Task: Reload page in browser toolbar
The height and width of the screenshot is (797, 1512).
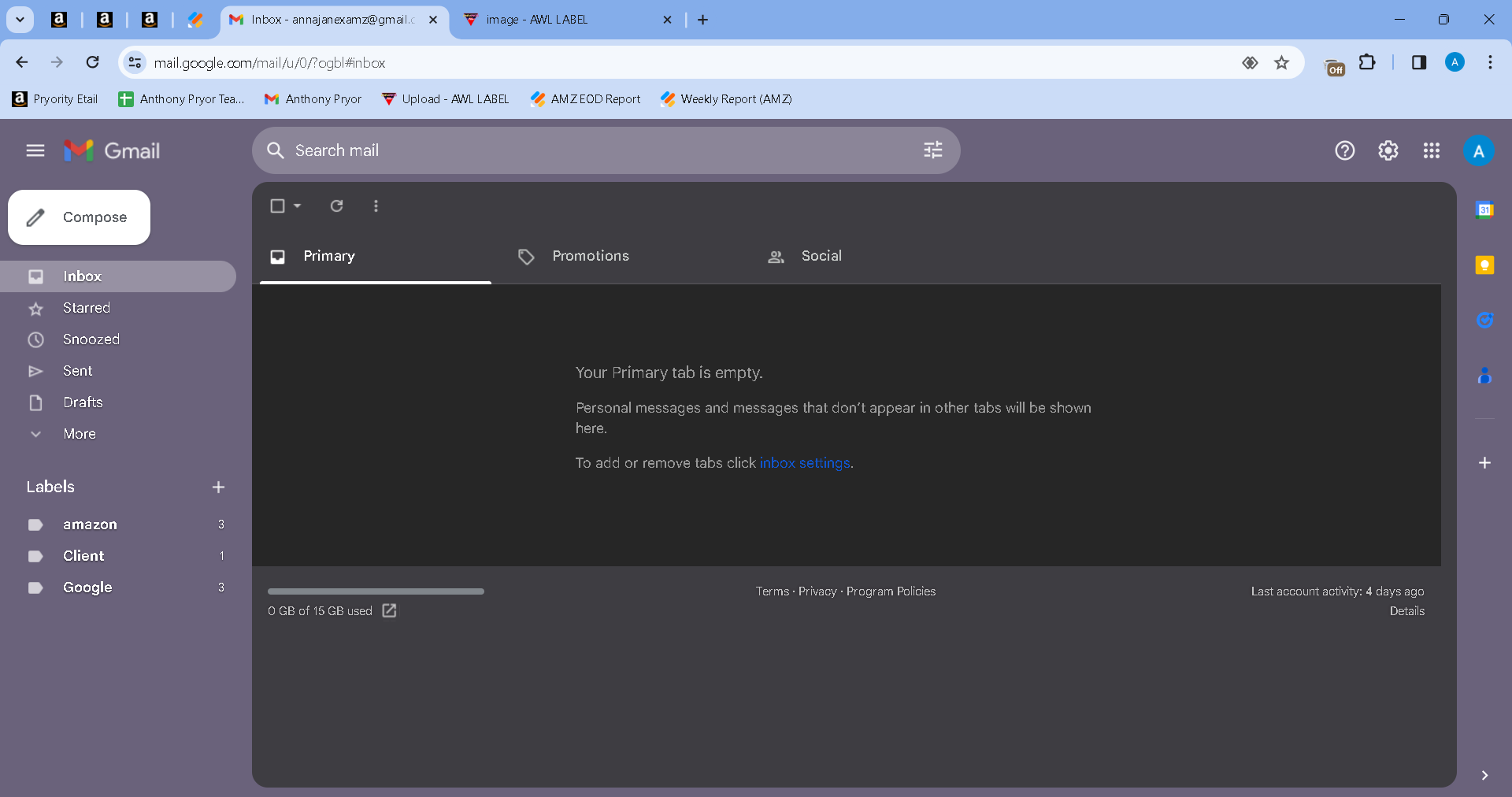Action: [x=92, y=62]
